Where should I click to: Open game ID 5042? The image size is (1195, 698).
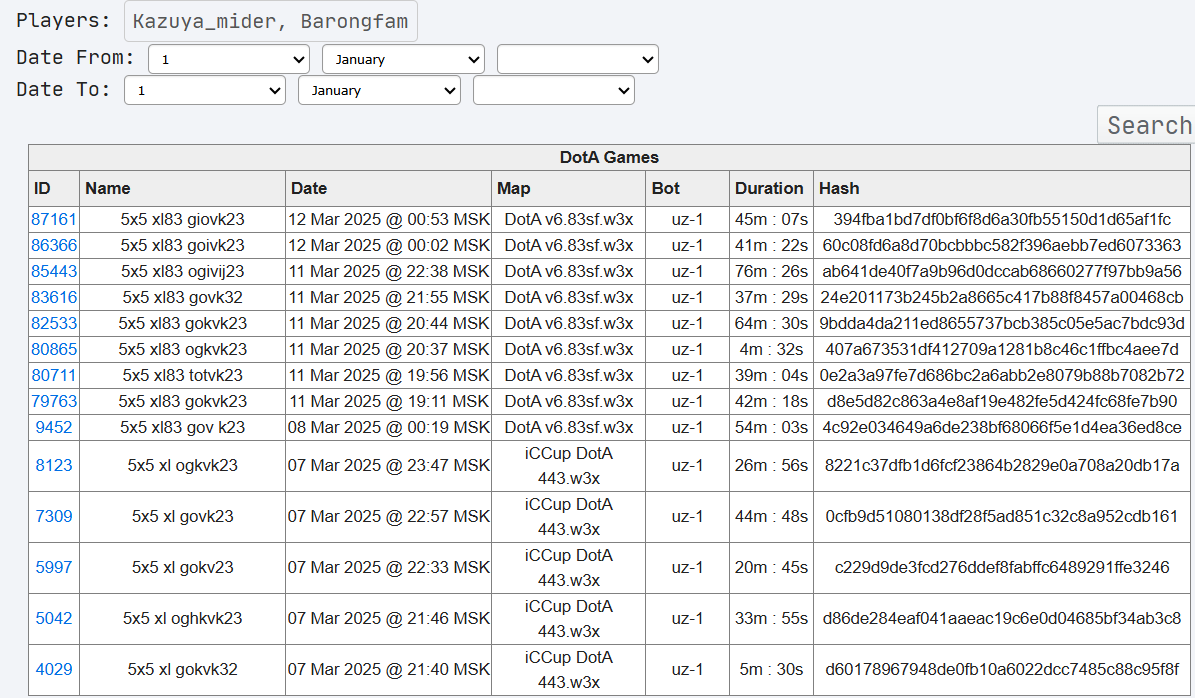coord(54,618)
